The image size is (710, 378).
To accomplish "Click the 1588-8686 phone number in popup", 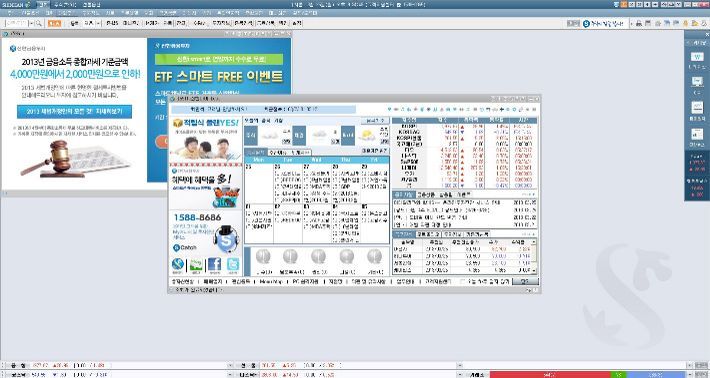I will coord(197,218).
